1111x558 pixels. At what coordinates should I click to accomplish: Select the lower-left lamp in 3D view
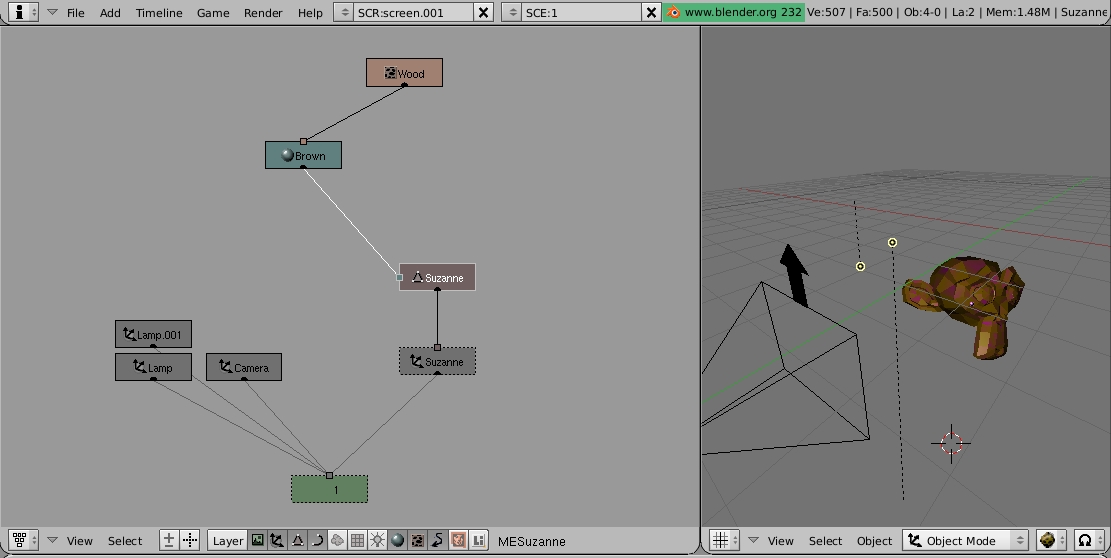click(x=860, y=266)
